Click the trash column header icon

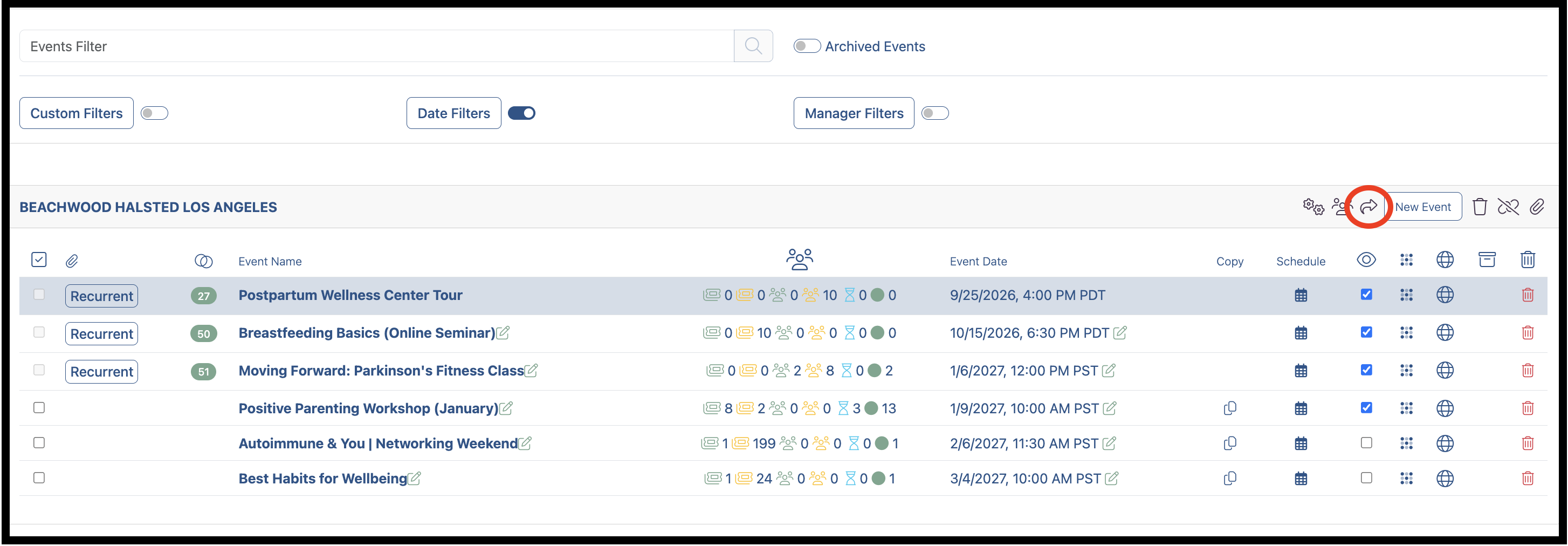tap(1527, 260)
